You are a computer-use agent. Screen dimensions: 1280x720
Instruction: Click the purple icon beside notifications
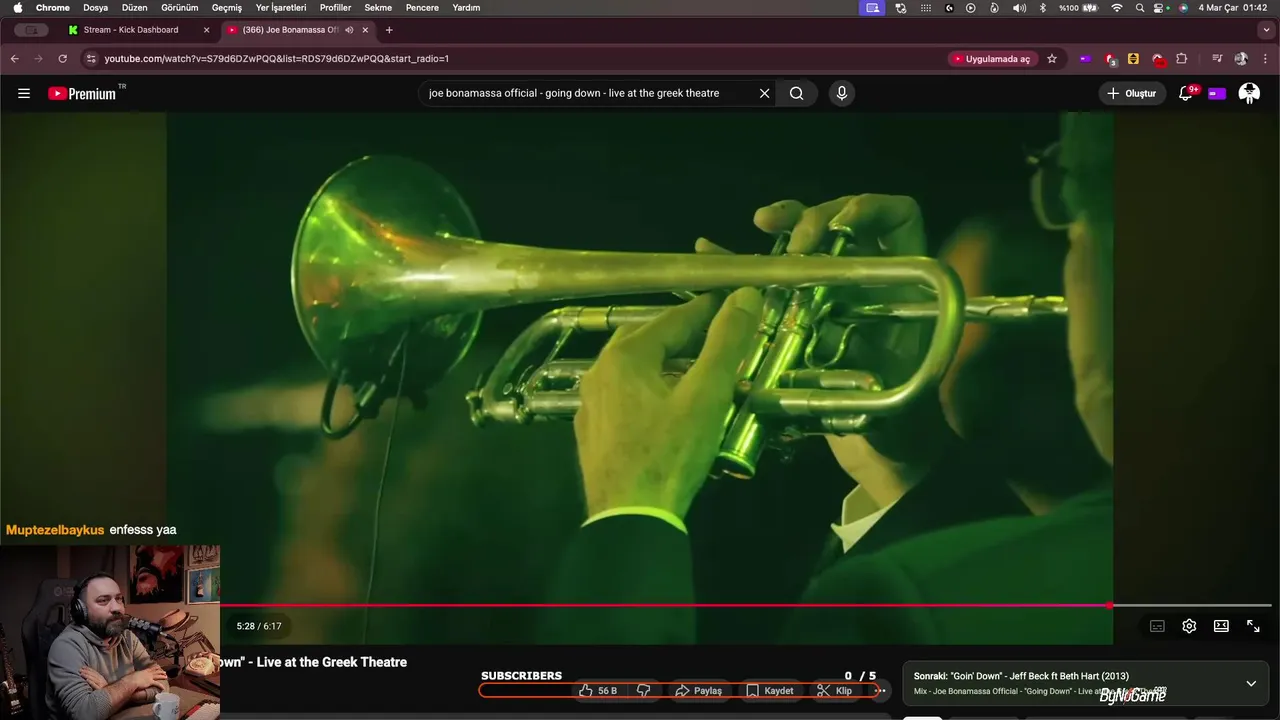pos(1217,93)
